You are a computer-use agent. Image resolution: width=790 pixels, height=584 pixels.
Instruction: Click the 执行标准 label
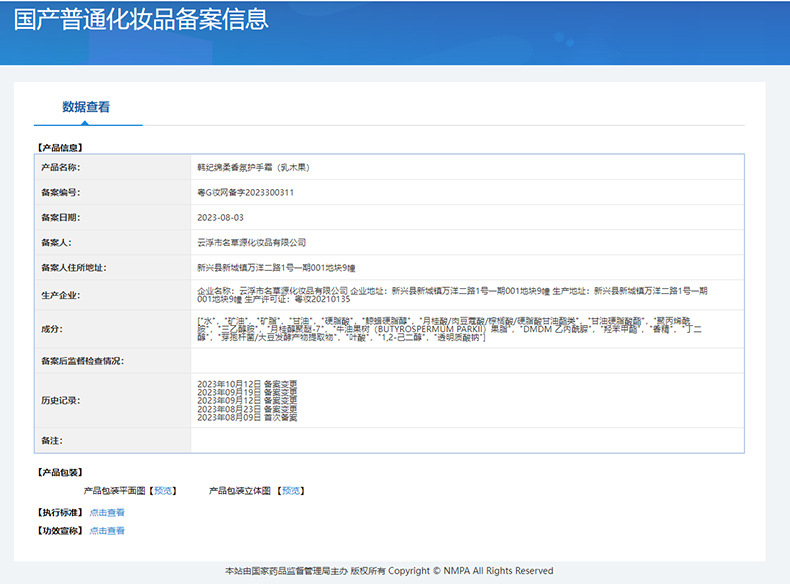coord(60,512)
